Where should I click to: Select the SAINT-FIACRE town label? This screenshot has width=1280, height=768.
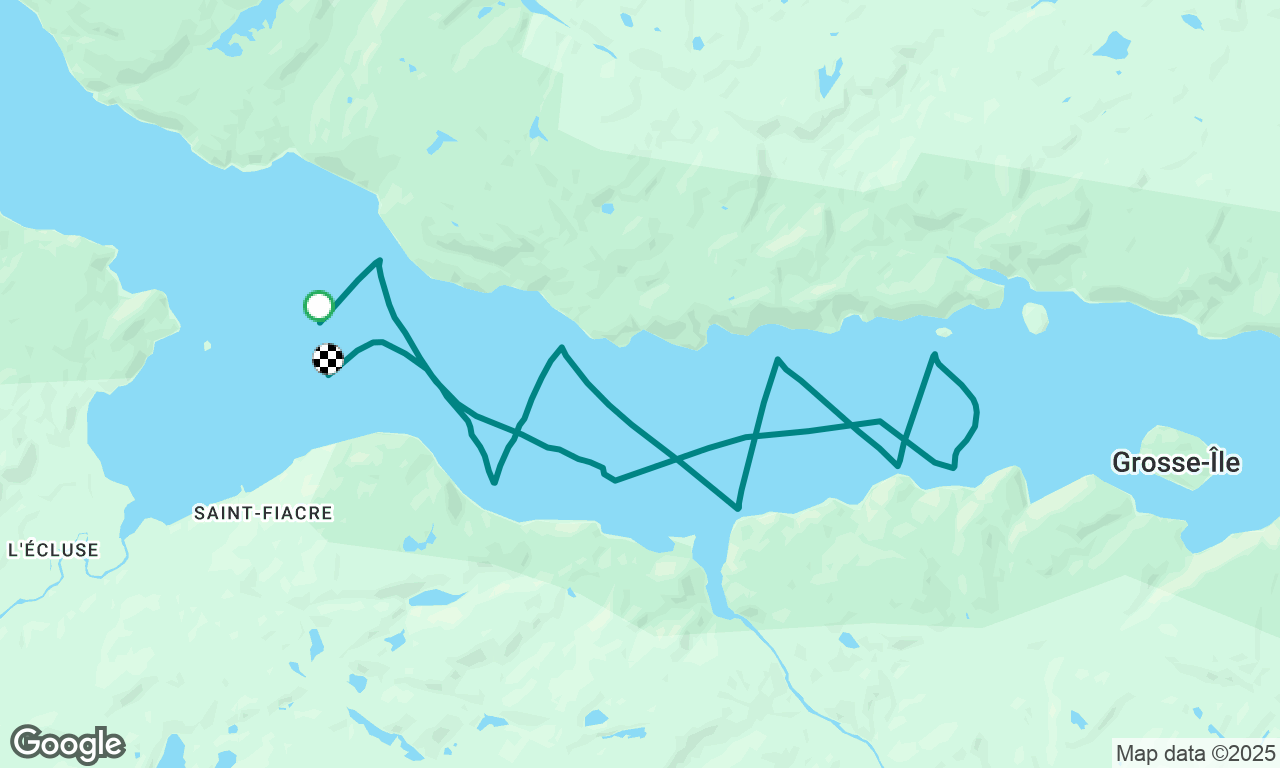[x=263, y=513]
